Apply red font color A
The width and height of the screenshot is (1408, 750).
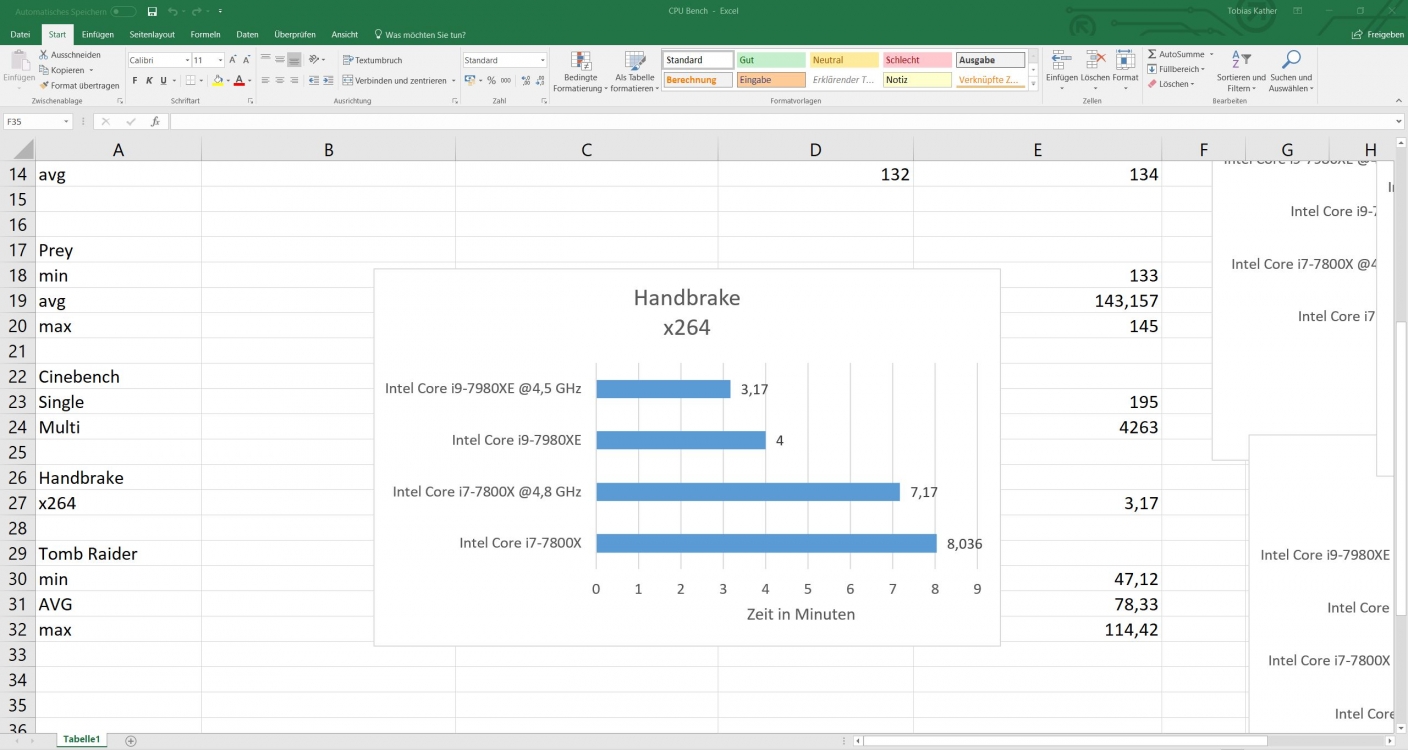238,80
